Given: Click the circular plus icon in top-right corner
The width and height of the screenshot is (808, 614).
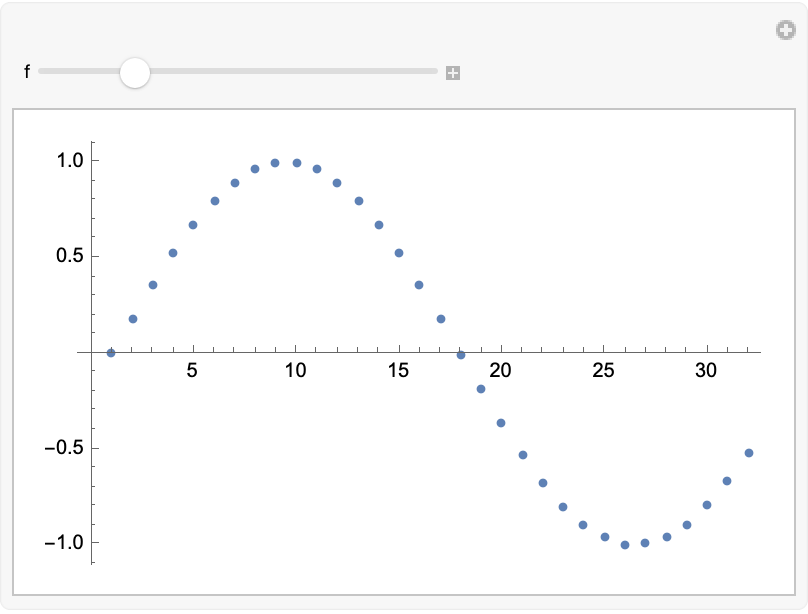Looking at the screenshot, I should click(x=786, y=30).
